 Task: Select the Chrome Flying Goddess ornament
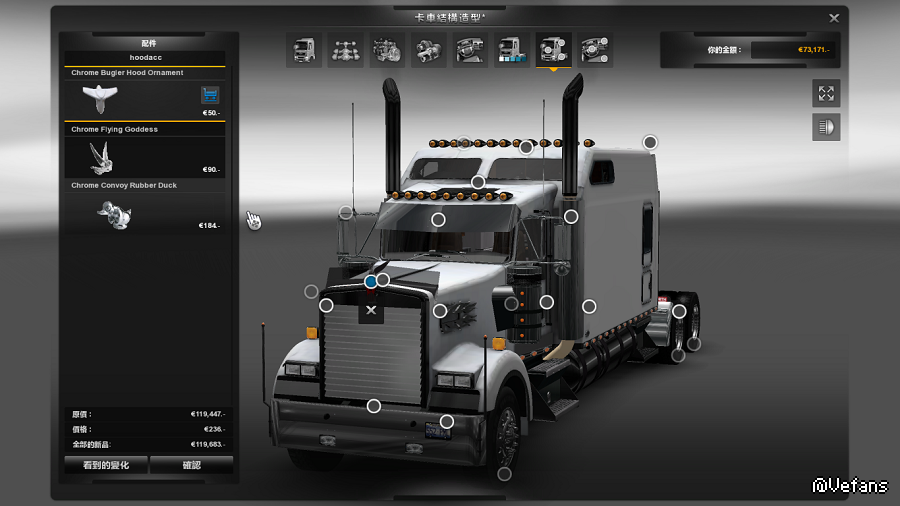click(x=145, y=157)
